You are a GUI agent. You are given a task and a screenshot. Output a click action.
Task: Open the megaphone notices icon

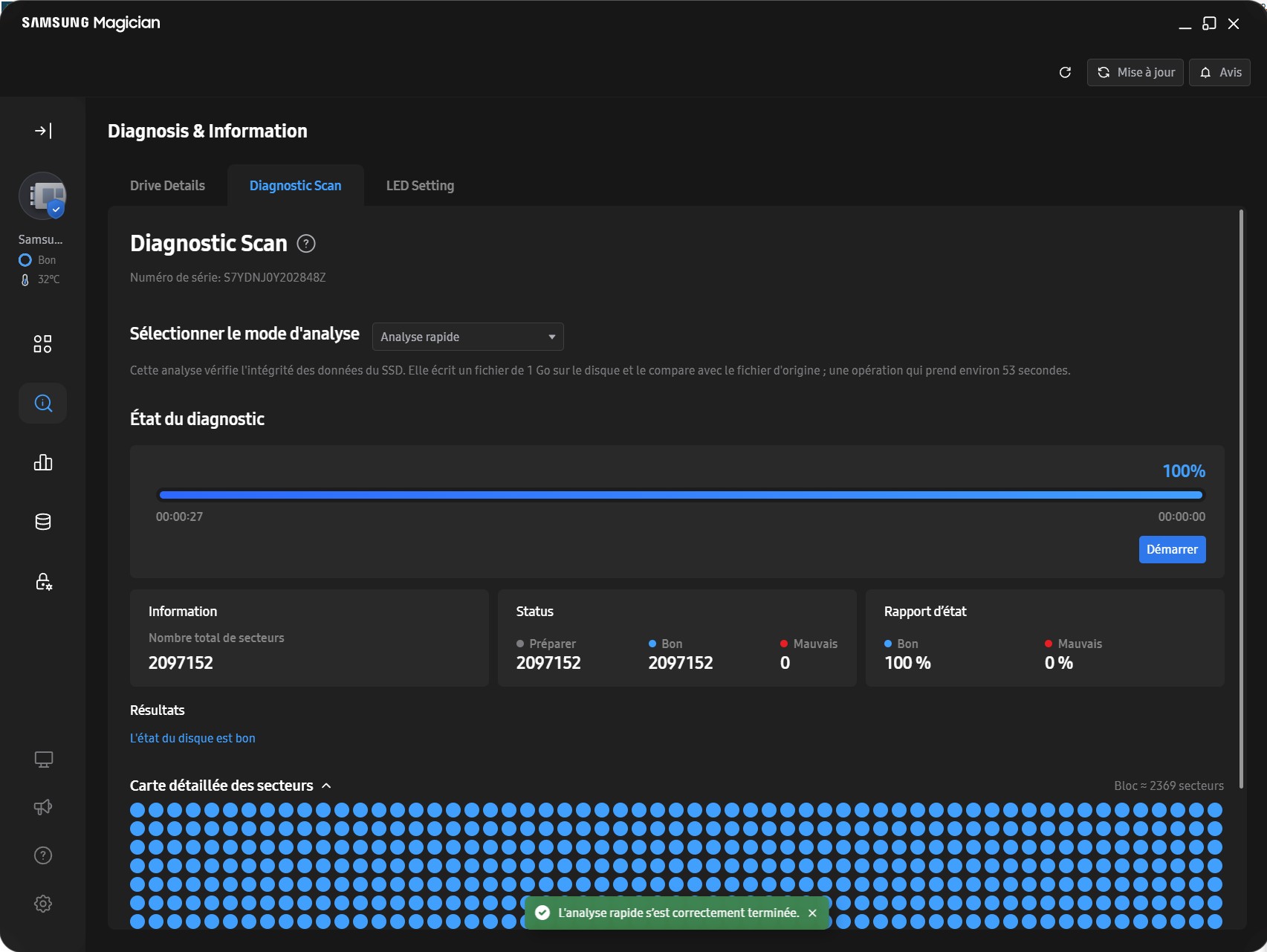pyautogui.click(x=43, y=807)
